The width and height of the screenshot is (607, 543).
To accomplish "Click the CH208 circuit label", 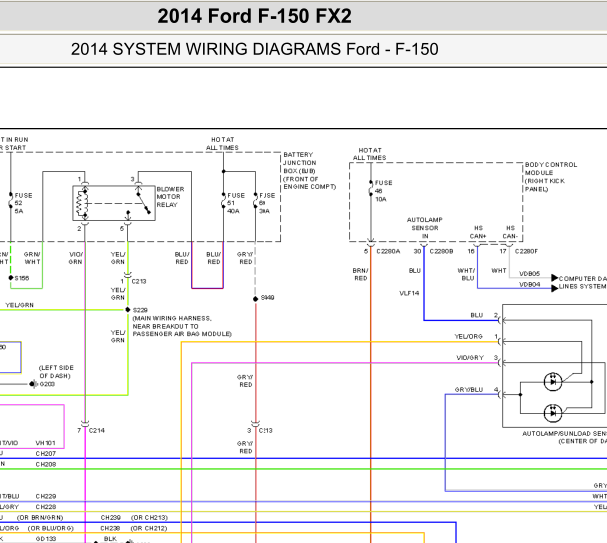I will [x=46, y=464].
